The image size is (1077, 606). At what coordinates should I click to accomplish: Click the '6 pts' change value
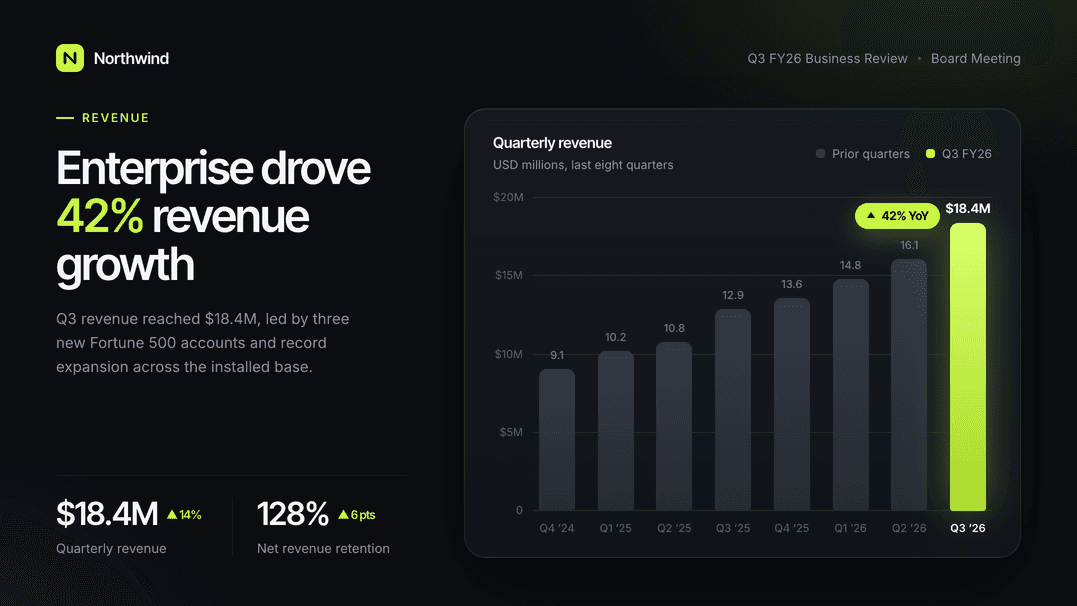coord(363,515)
